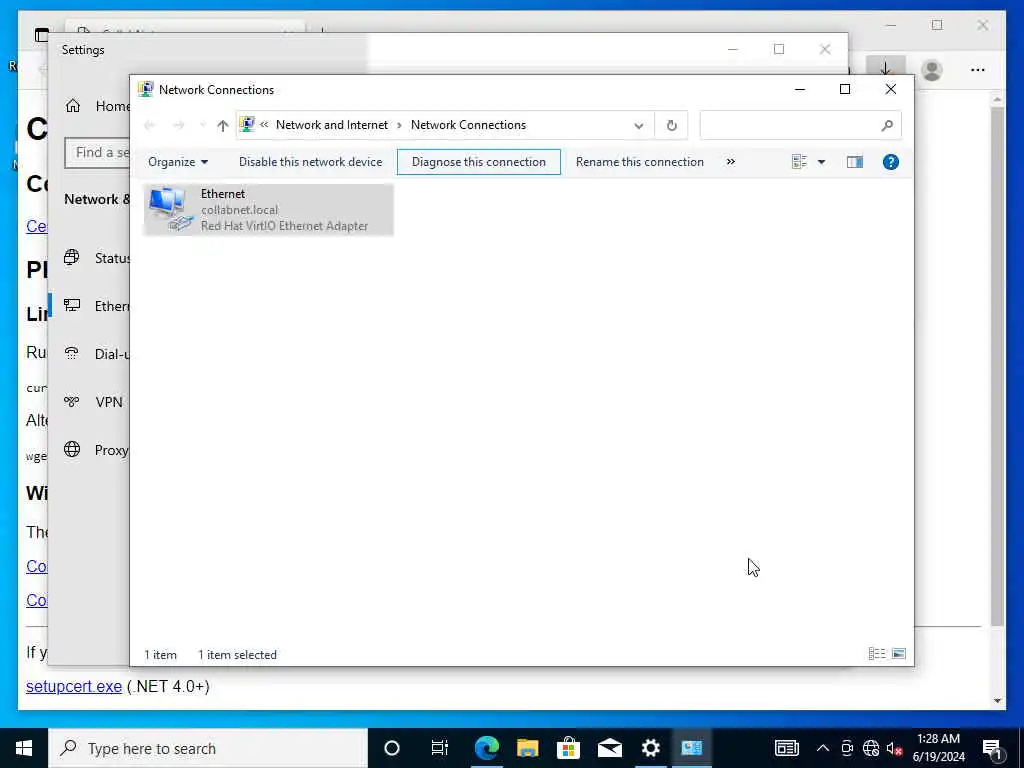Viewport: 1024px width, 768px height.
Task: Open Microsoft Edge from taskbar
Action: pyautogui.click(x=487, y=748)
